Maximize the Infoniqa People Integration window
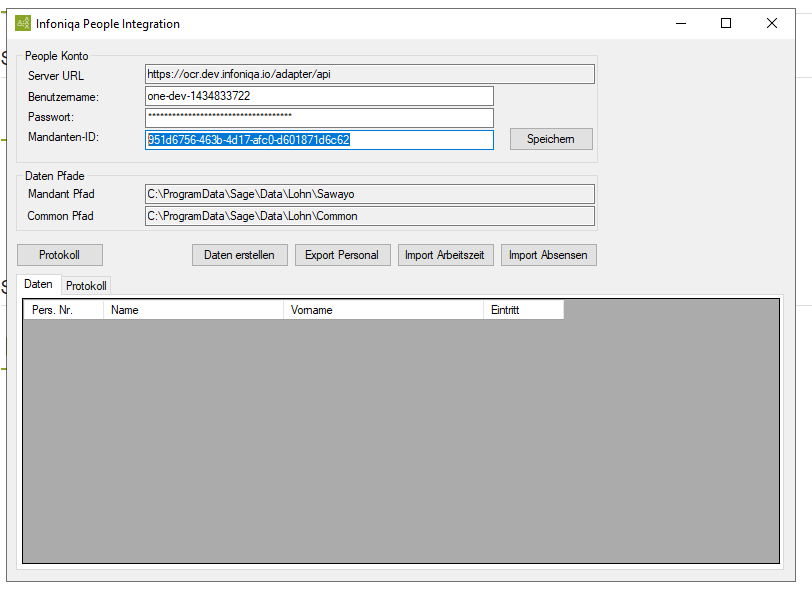Viewport: 812px width, 589px height. 726,23
